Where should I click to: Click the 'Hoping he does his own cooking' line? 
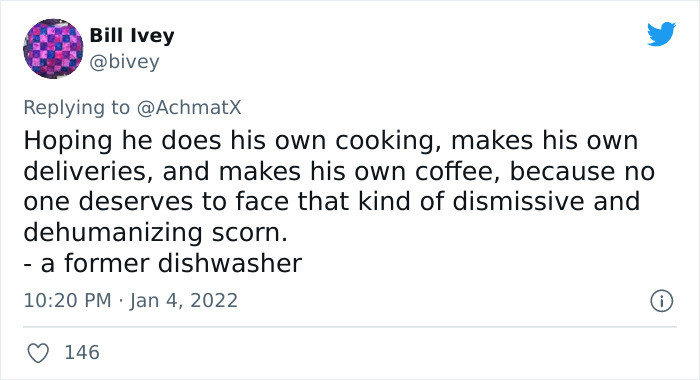(x=330, y=141)
